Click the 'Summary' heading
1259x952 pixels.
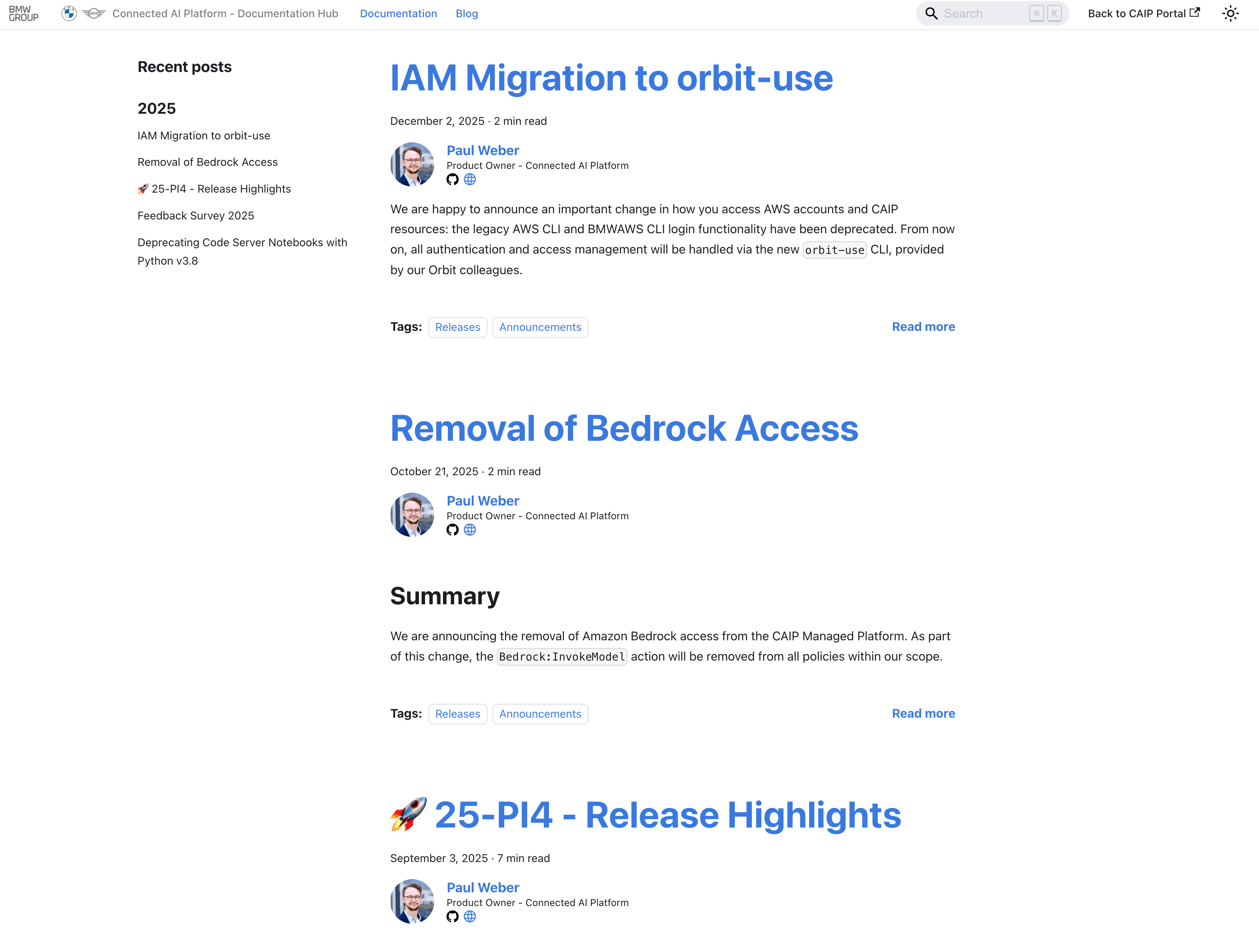point(445,596)
